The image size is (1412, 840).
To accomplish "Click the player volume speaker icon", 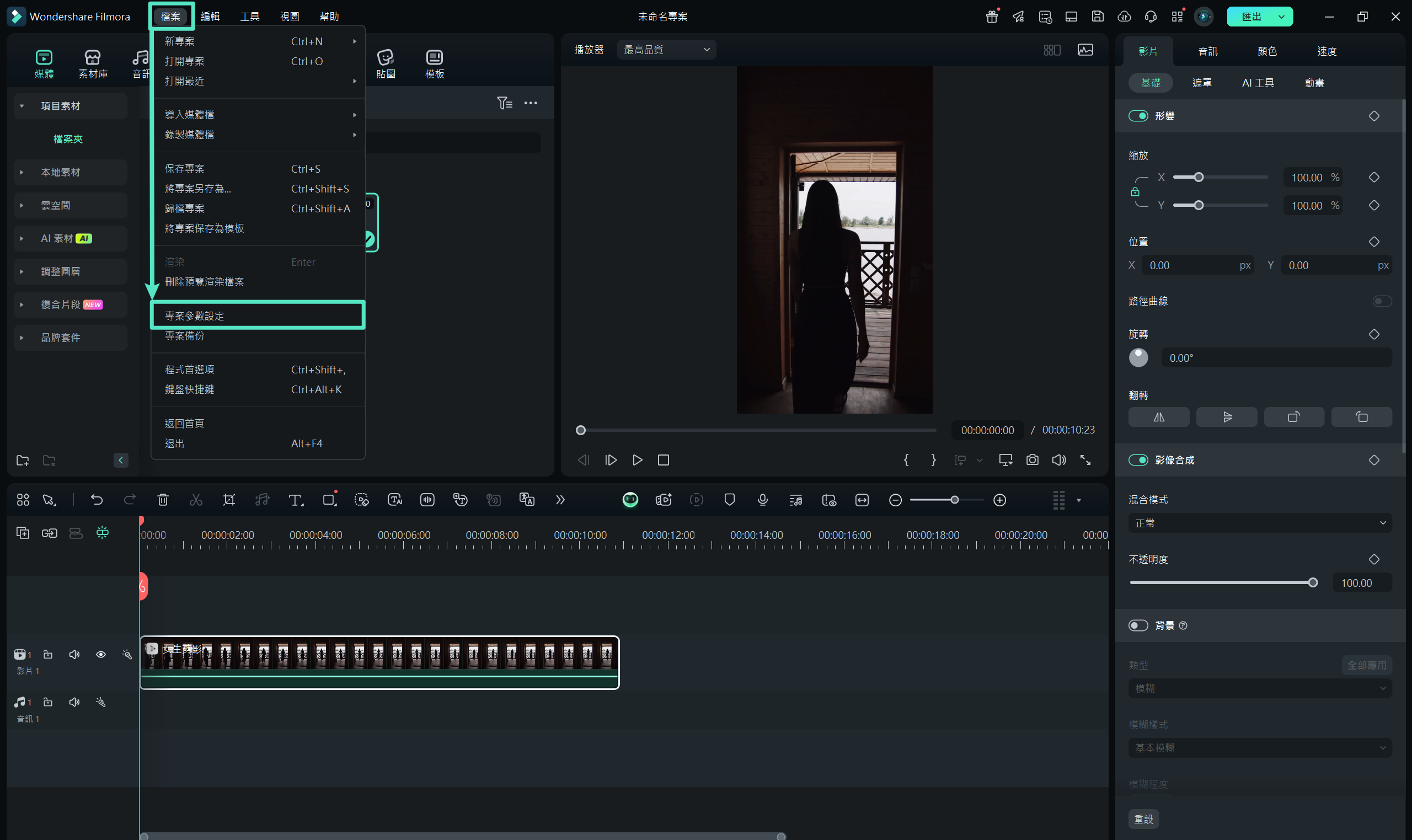I will (x=1059, y=460).
